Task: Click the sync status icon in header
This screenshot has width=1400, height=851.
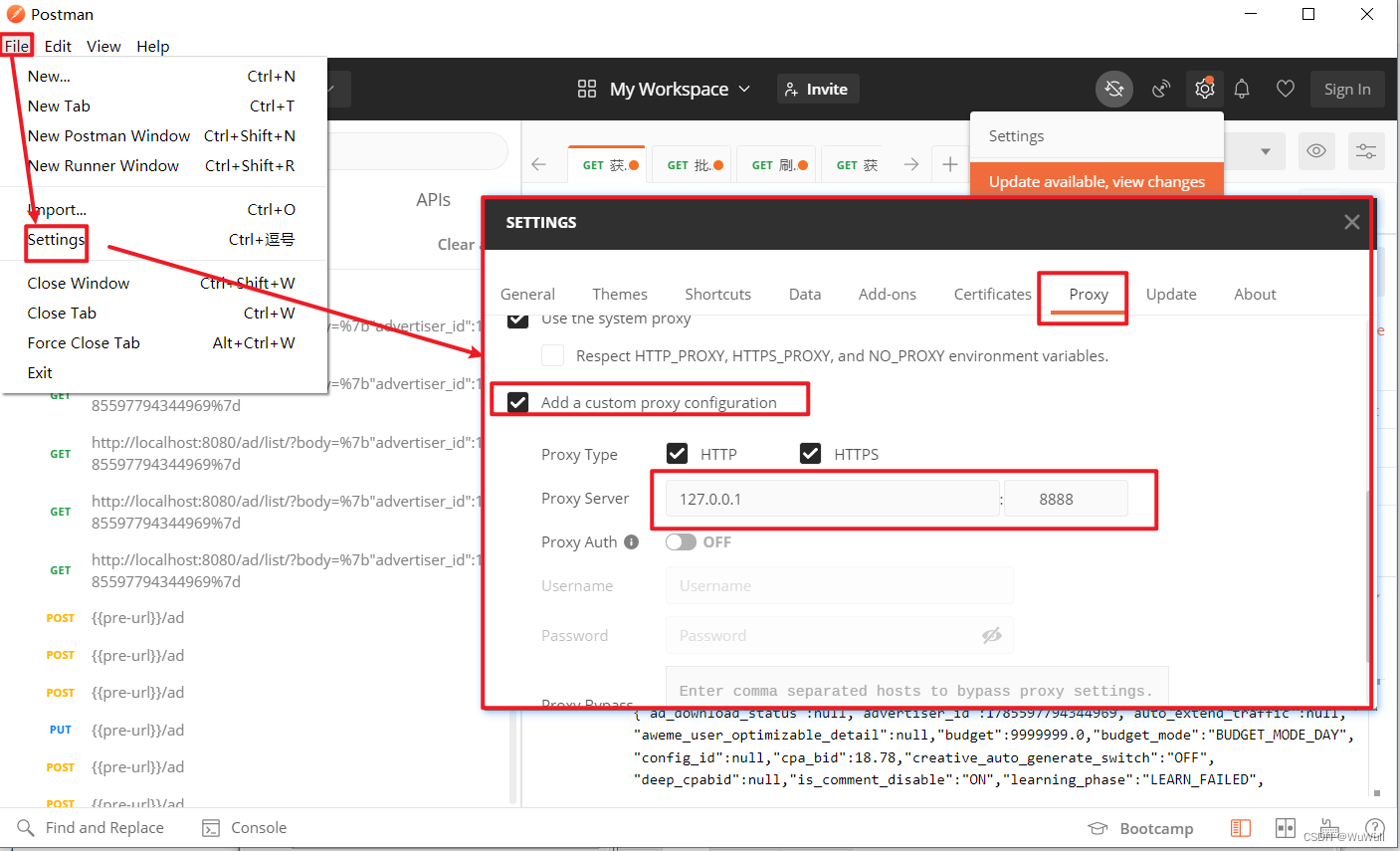Action: (x=1114, y=90)
